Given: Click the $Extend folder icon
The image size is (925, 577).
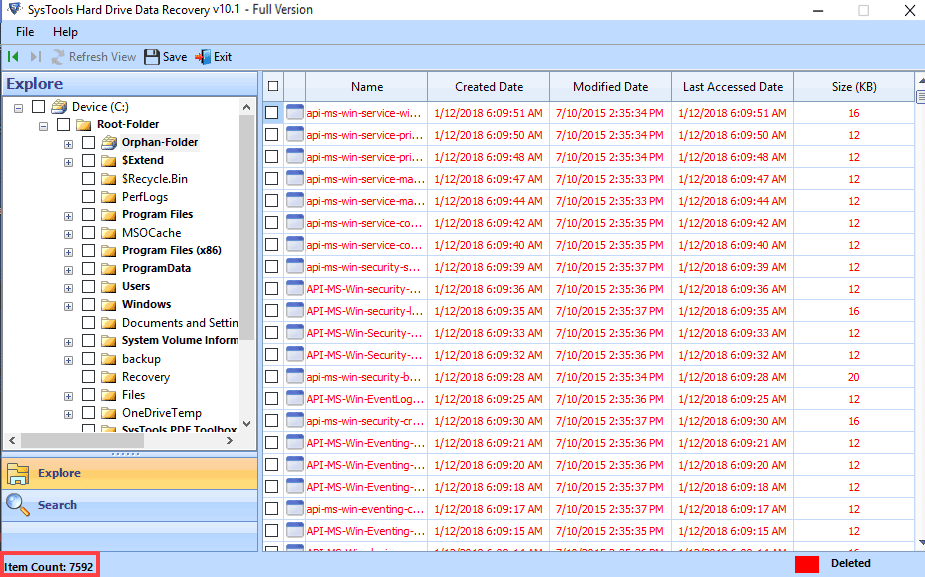Looking at the screenshot, I should (109, 160).
